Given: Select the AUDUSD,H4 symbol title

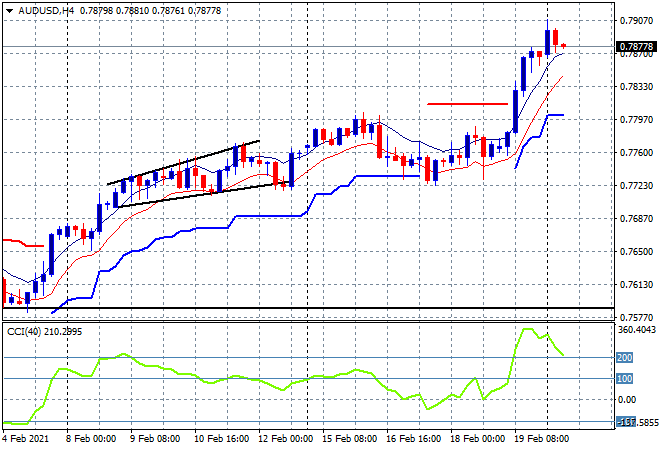Looking at the screenshot, I should 46,11.
